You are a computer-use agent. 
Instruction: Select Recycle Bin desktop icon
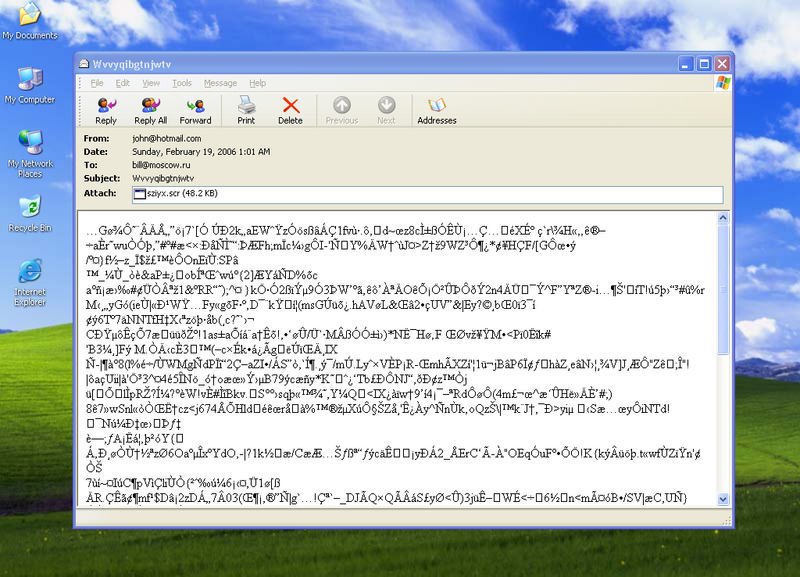pyautogui.click(x=30, y=214)
